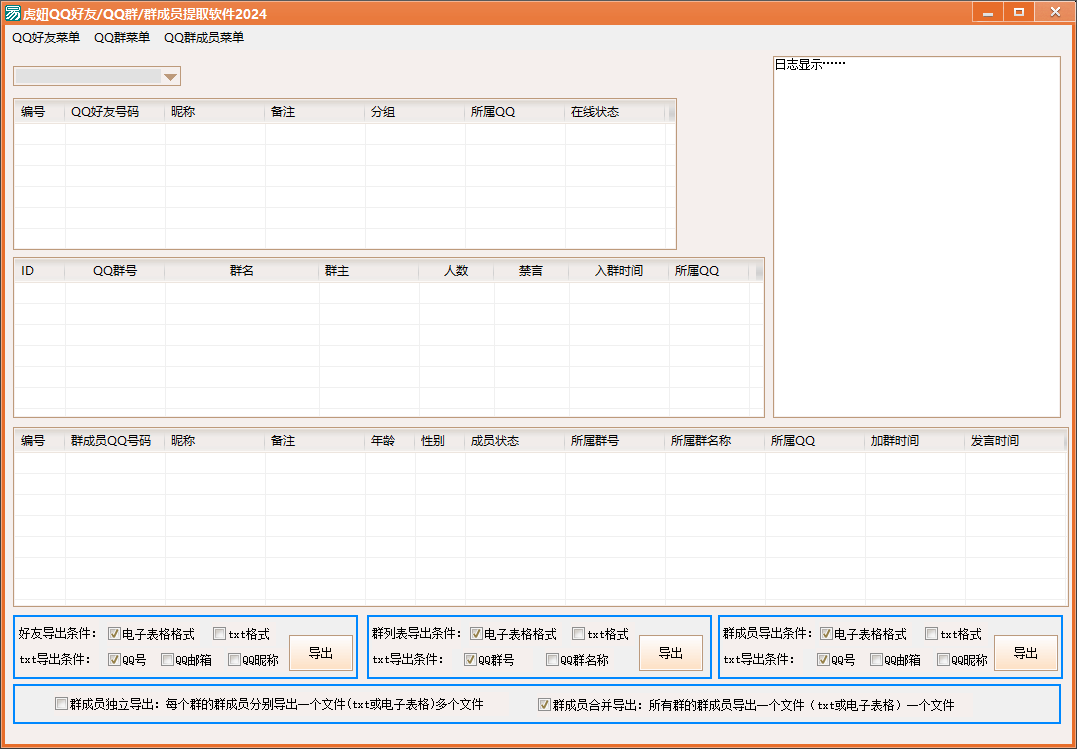
Task: Click 所属群号 column header
Action: (x=615, y=441)
